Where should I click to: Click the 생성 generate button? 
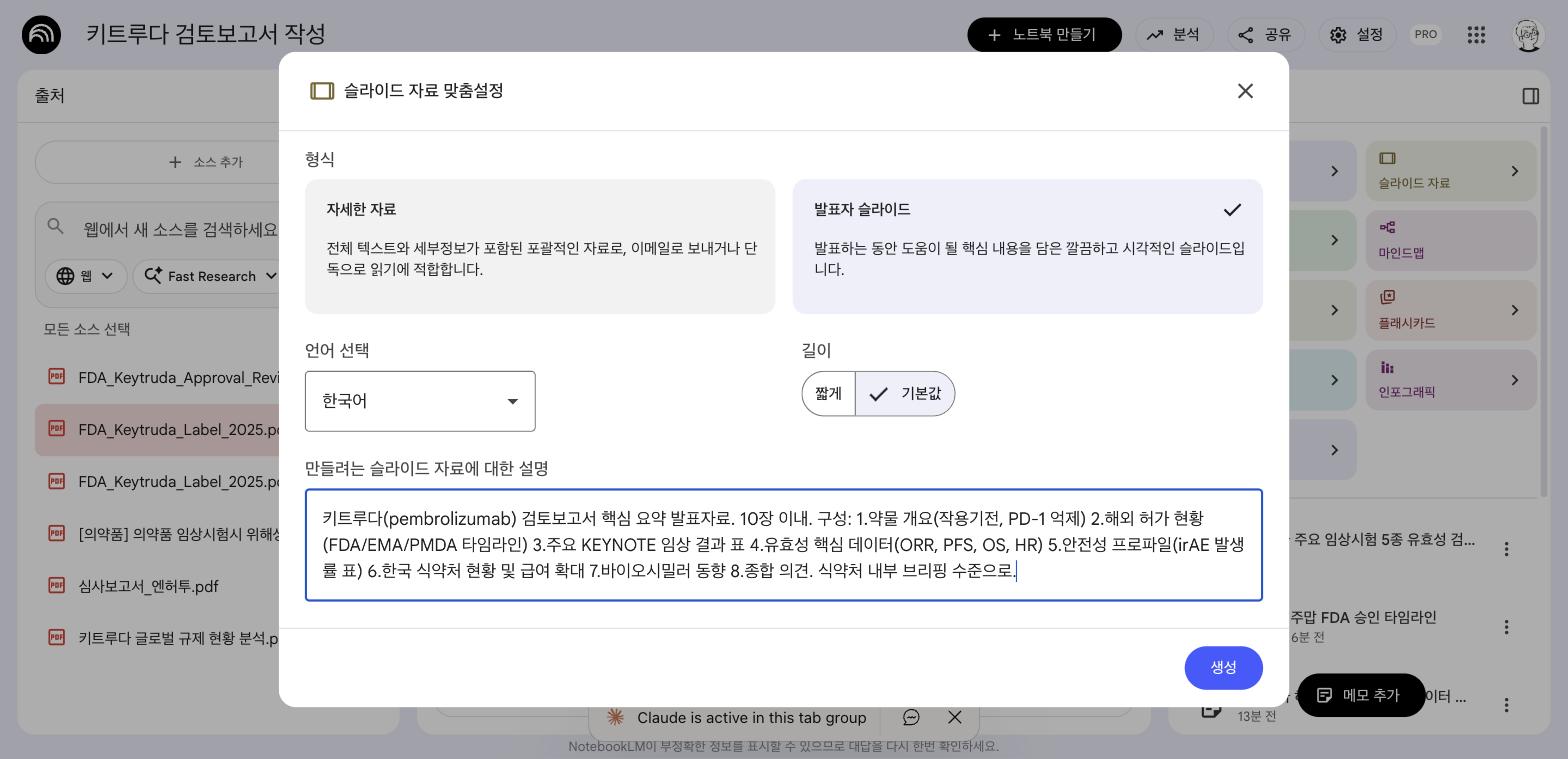click(x=1224, y=668)
